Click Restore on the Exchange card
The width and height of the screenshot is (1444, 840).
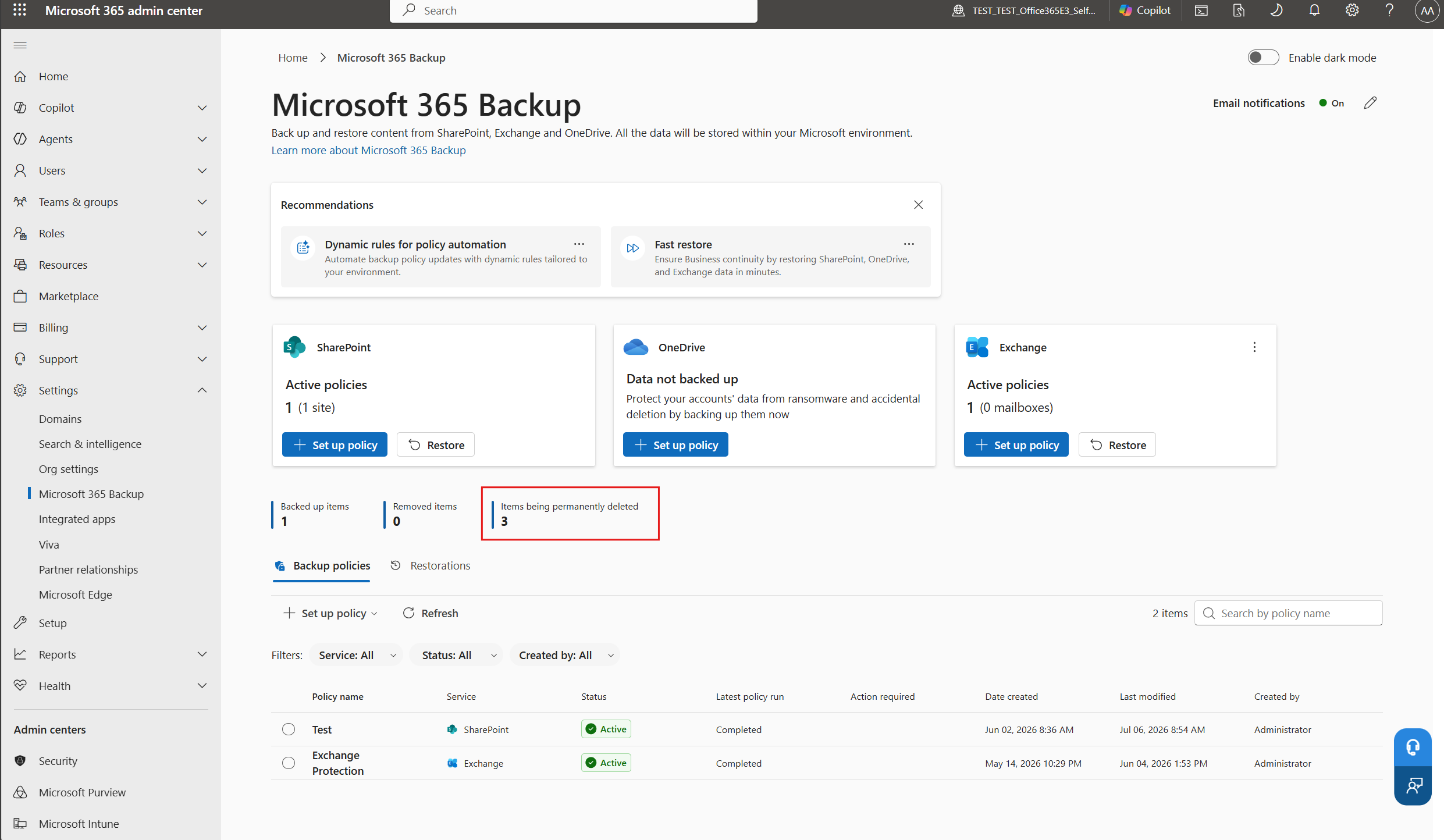1117,445
